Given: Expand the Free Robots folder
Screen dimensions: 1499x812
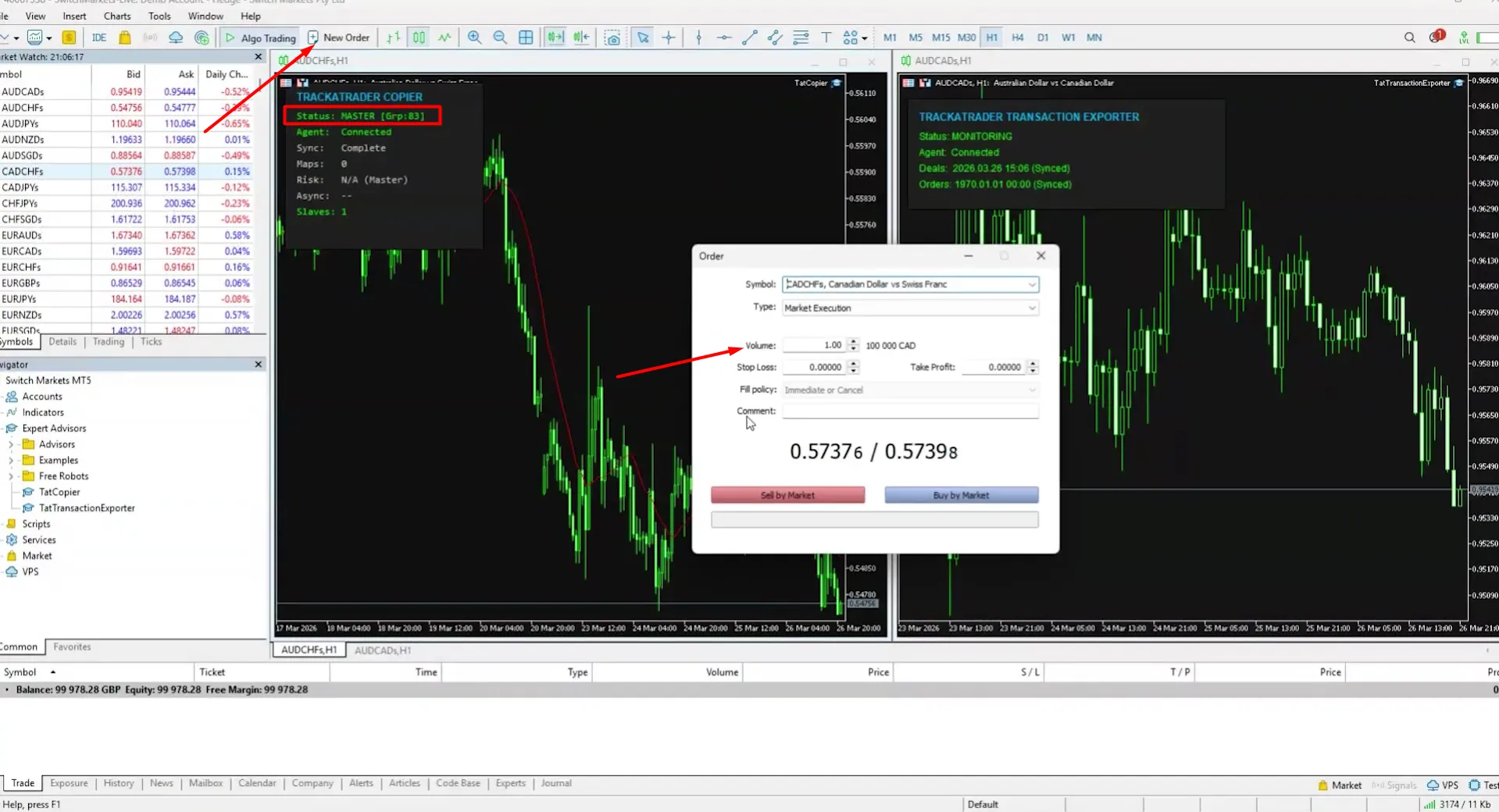Looking at the screenshot, I should (x=11, y=476).
